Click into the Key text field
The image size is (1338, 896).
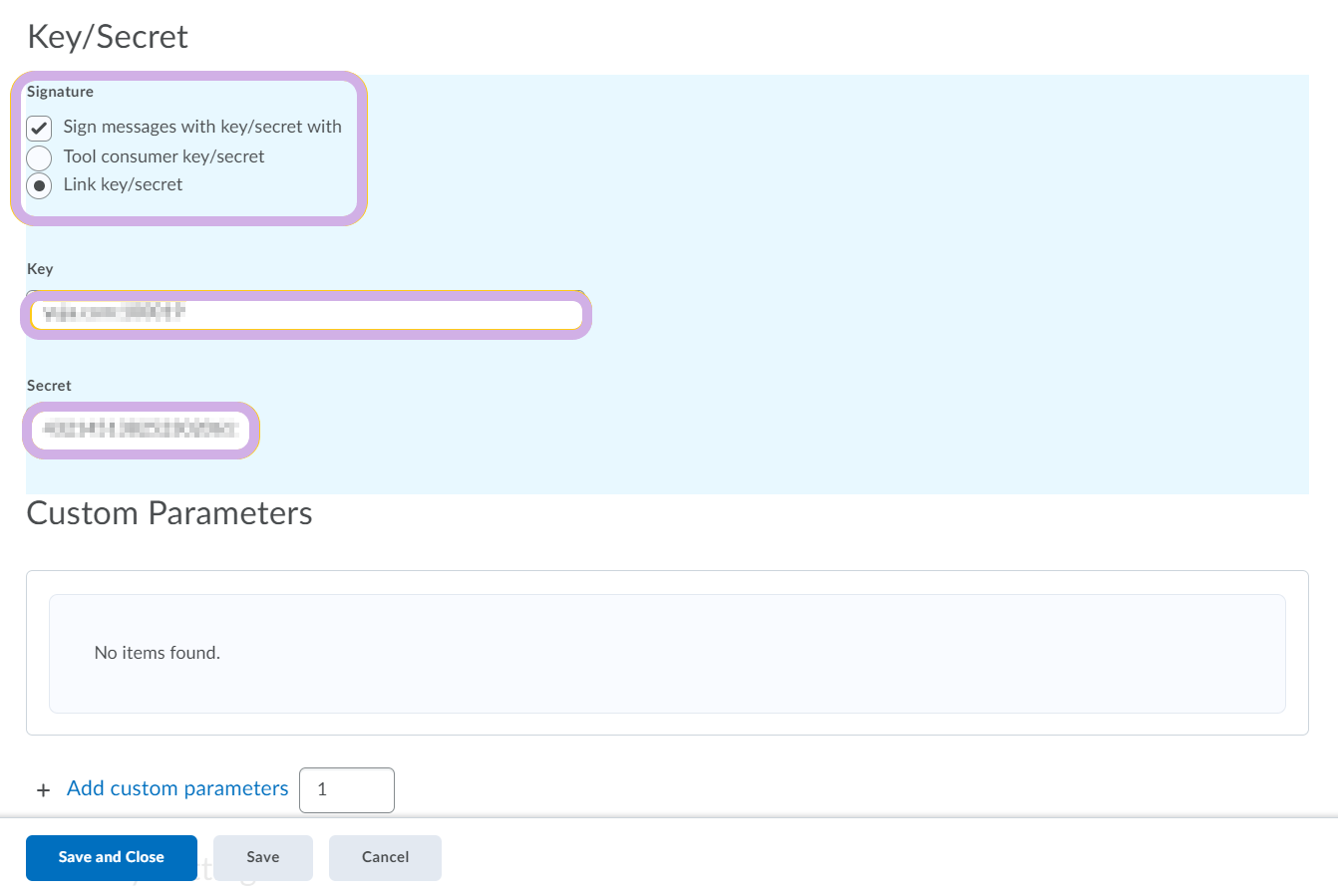pos(305,314)
